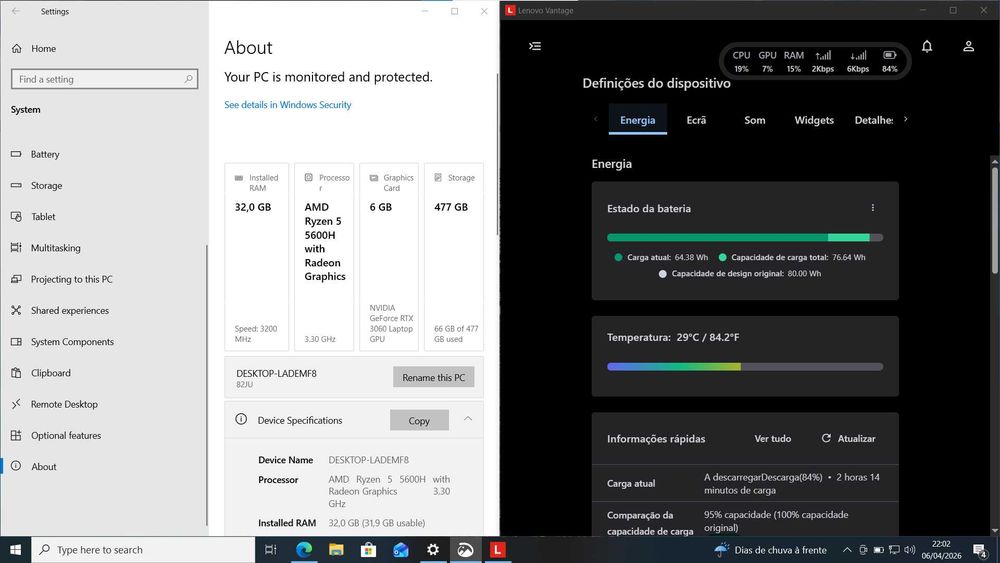This screenshot has width=1000, height=563.
Task: Open Lenovo Vantage icon in the taskbar
Action: [x=497, y=550]
